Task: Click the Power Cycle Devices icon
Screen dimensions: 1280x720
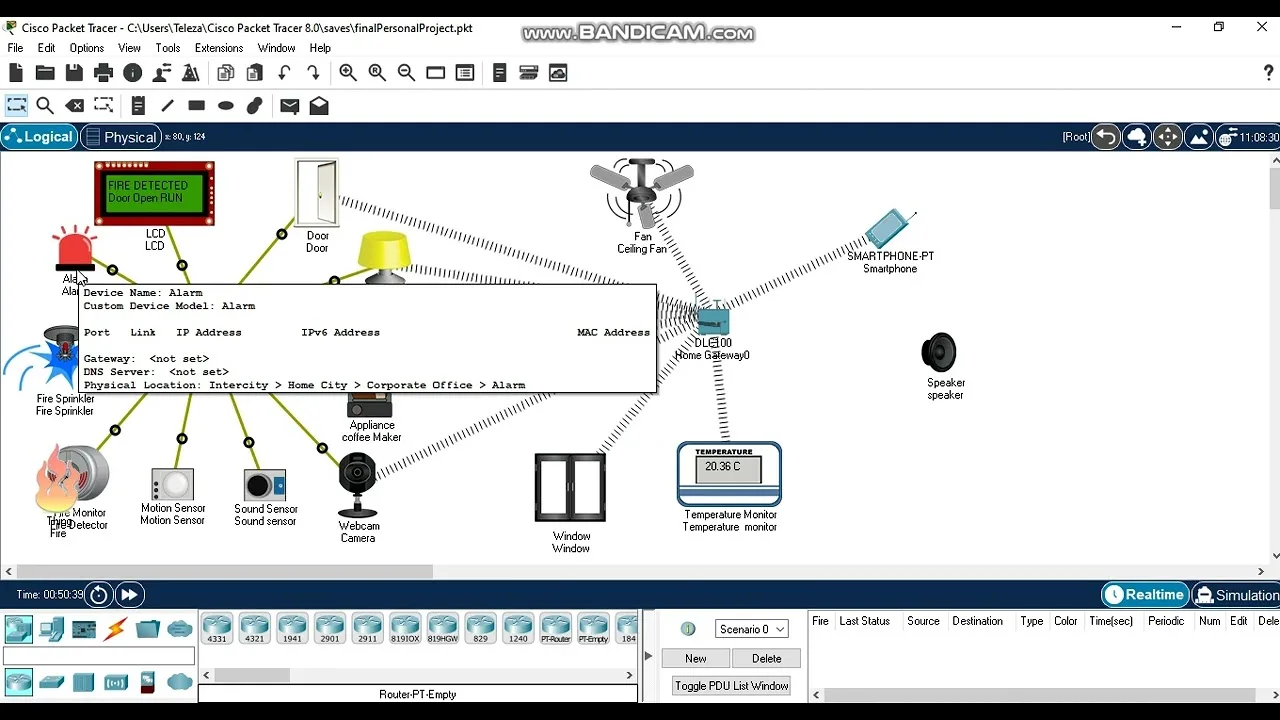Action: 98,595
